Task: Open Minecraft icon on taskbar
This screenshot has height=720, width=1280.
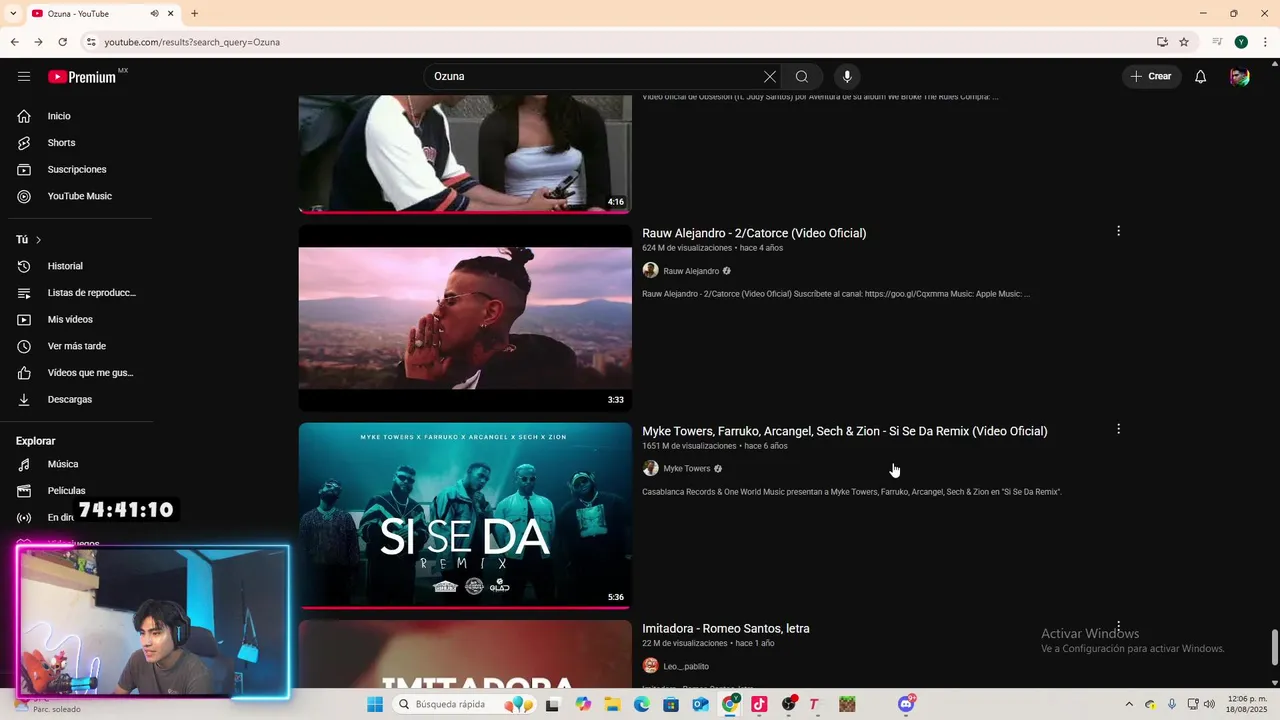Action: tap(847, 704)
